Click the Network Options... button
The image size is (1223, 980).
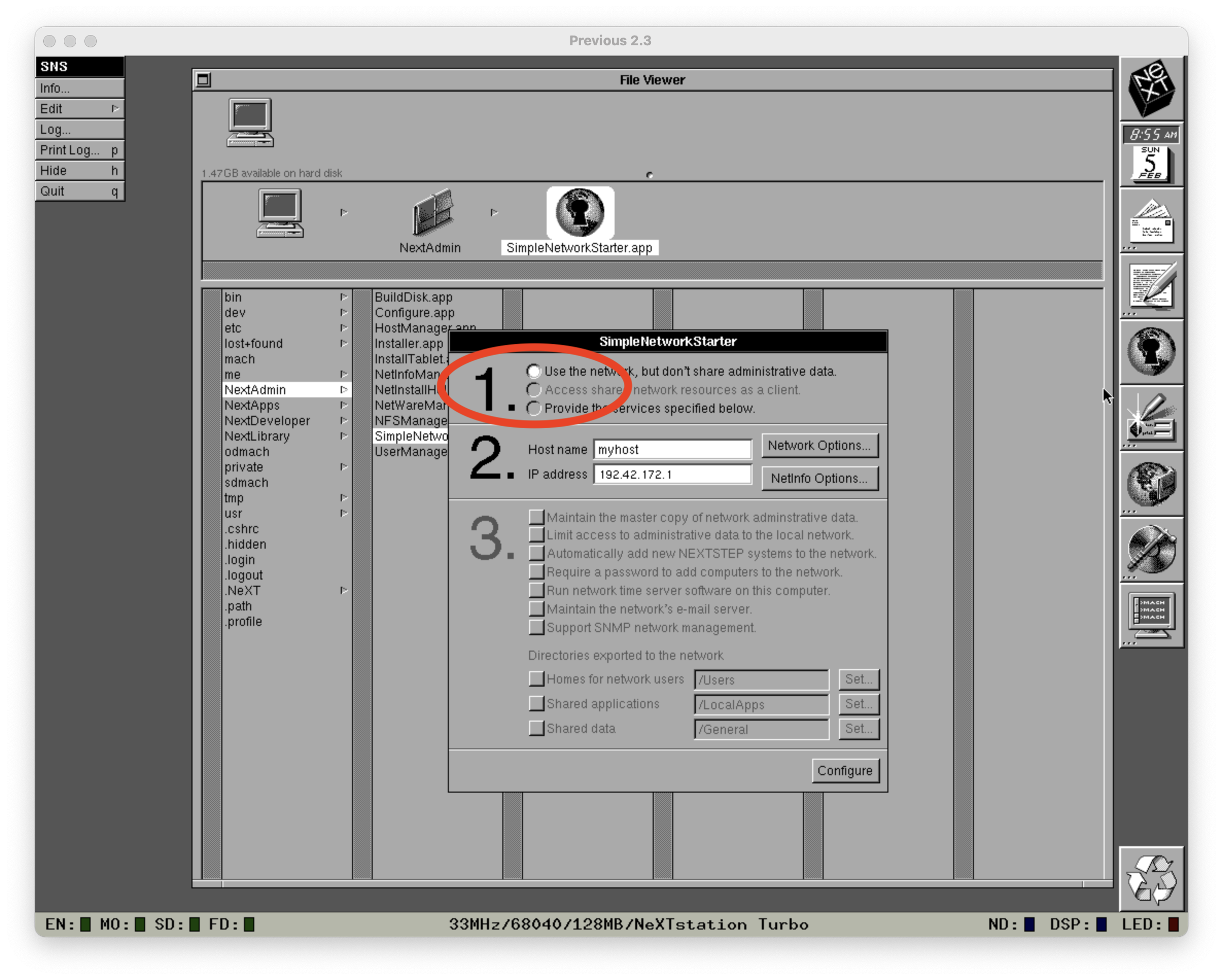(x=819, y=446)
